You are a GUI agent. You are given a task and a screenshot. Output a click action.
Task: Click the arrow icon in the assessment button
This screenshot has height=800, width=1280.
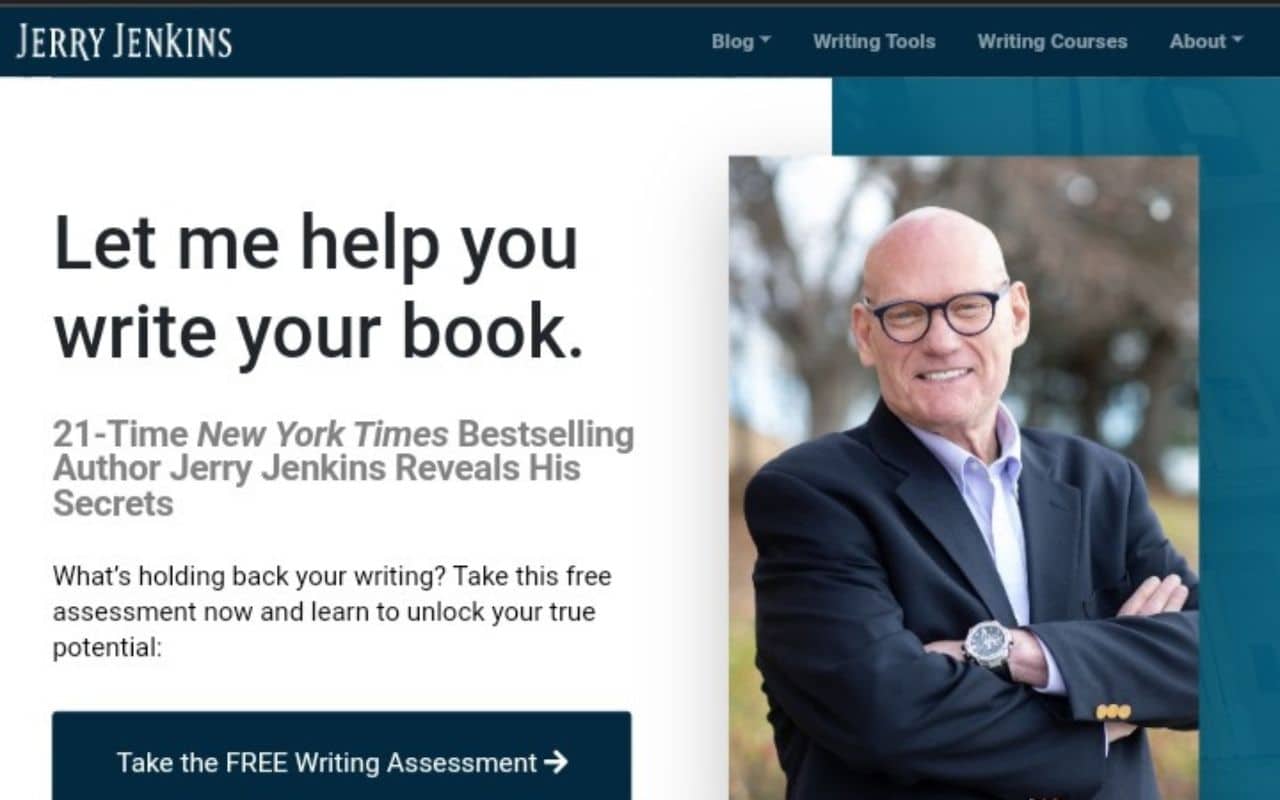(555, 763)
